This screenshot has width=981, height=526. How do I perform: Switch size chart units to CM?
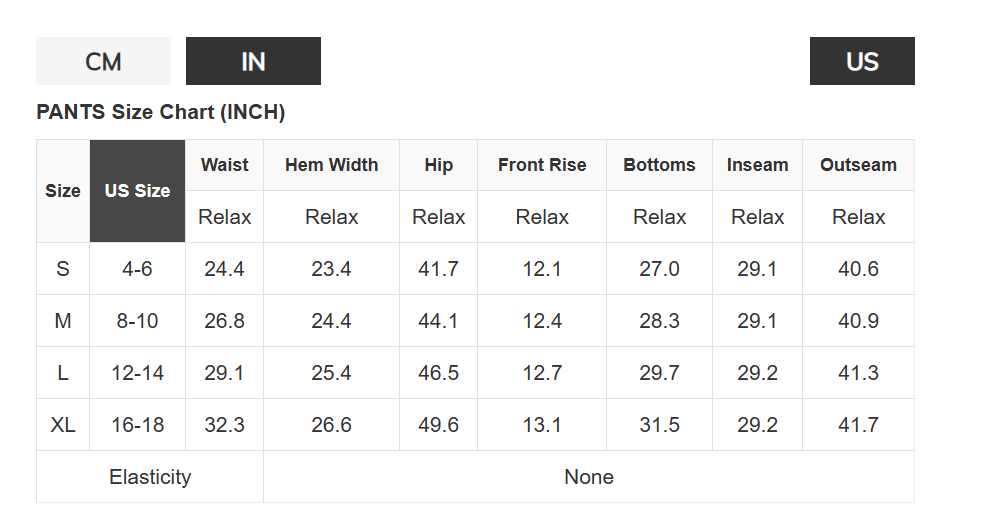coord(103,61)
